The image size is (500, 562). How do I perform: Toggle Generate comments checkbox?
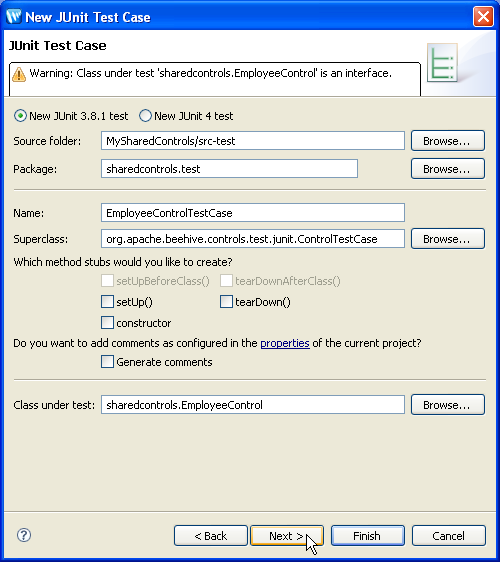(x=107, y=362)
